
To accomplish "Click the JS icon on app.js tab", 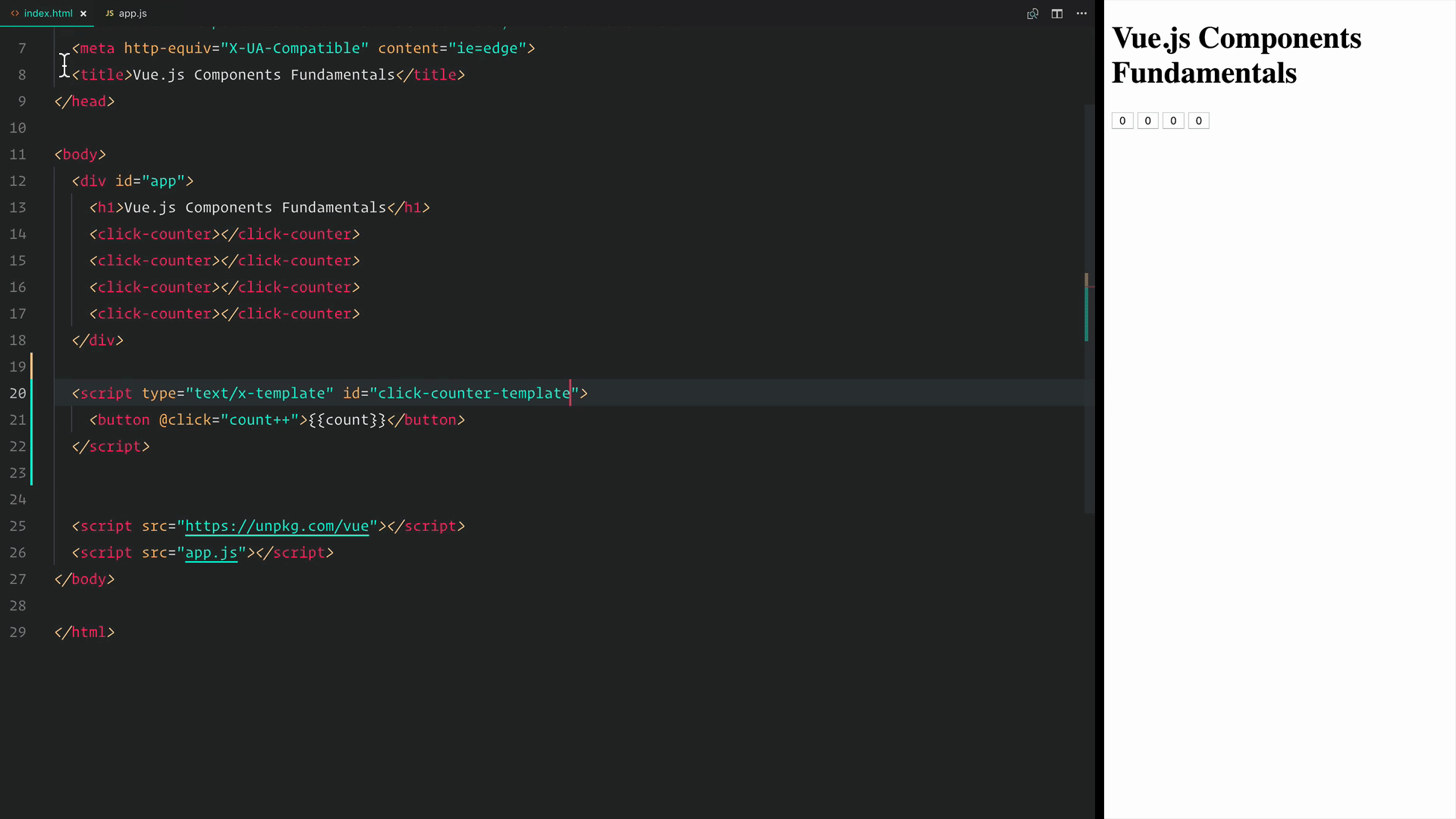I will pyautogui.click(x=109, y=14).
